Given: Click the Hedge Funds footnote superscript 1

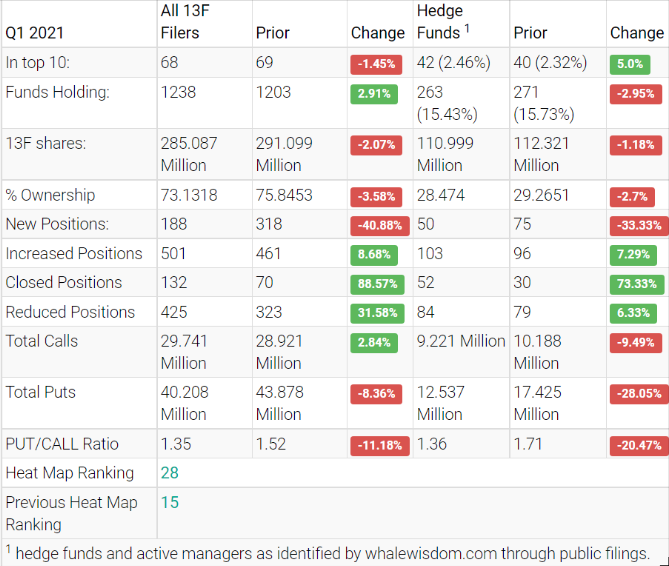Looking at the screenshot, I should click(467, 28).
